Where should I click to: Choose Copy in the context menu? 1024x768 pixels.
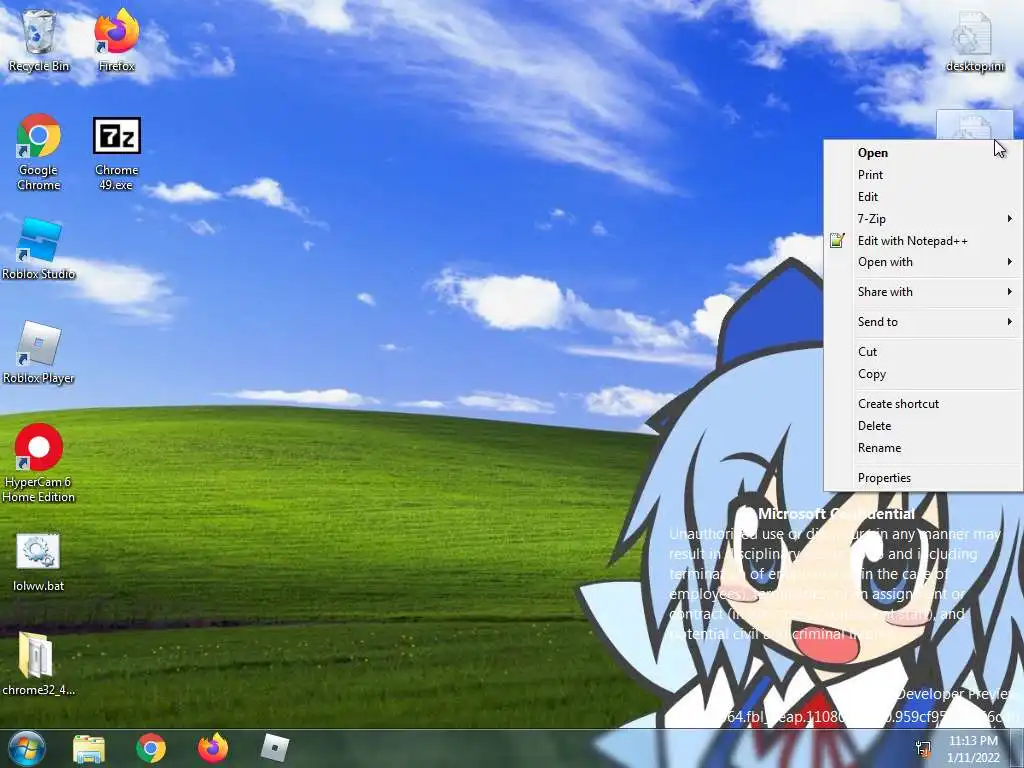click(923, 374)
